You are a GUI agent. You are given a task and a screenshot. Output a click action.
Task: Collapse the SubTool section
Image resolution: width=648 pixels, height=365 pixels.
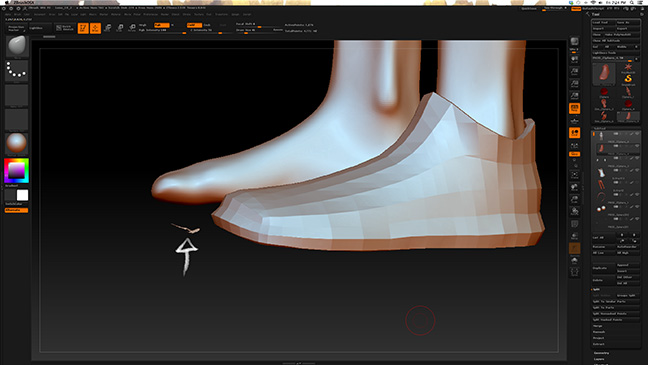(600, 129)
